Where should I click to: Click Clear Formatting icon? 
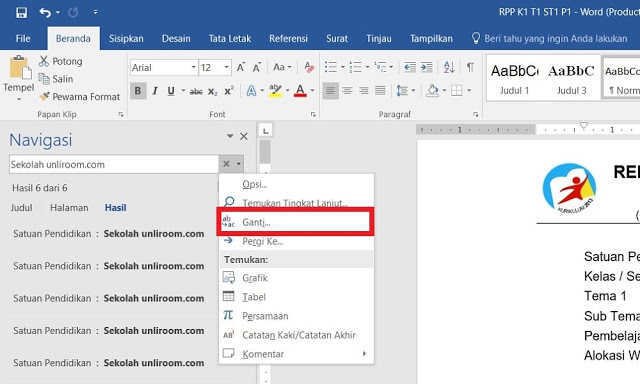tap(309, 67)
